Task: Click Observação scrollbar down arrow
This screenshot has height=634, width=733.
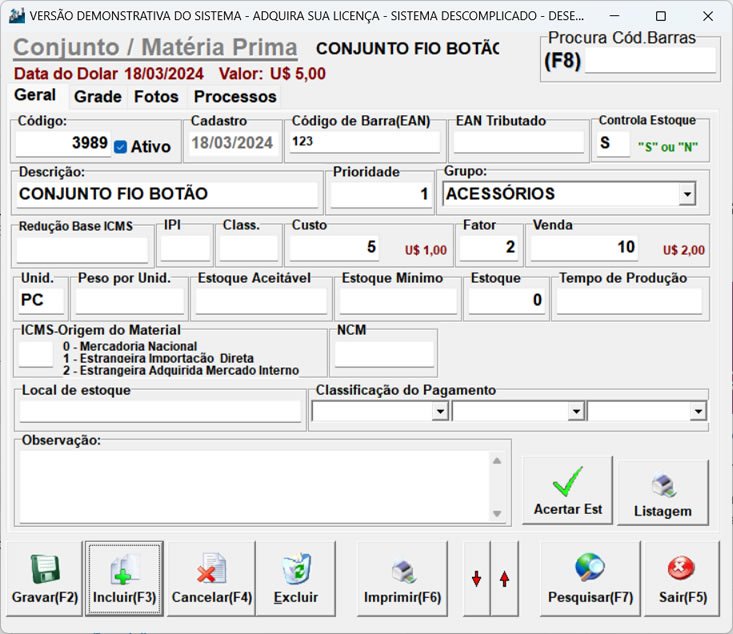Action: click(x=497, y=513)
